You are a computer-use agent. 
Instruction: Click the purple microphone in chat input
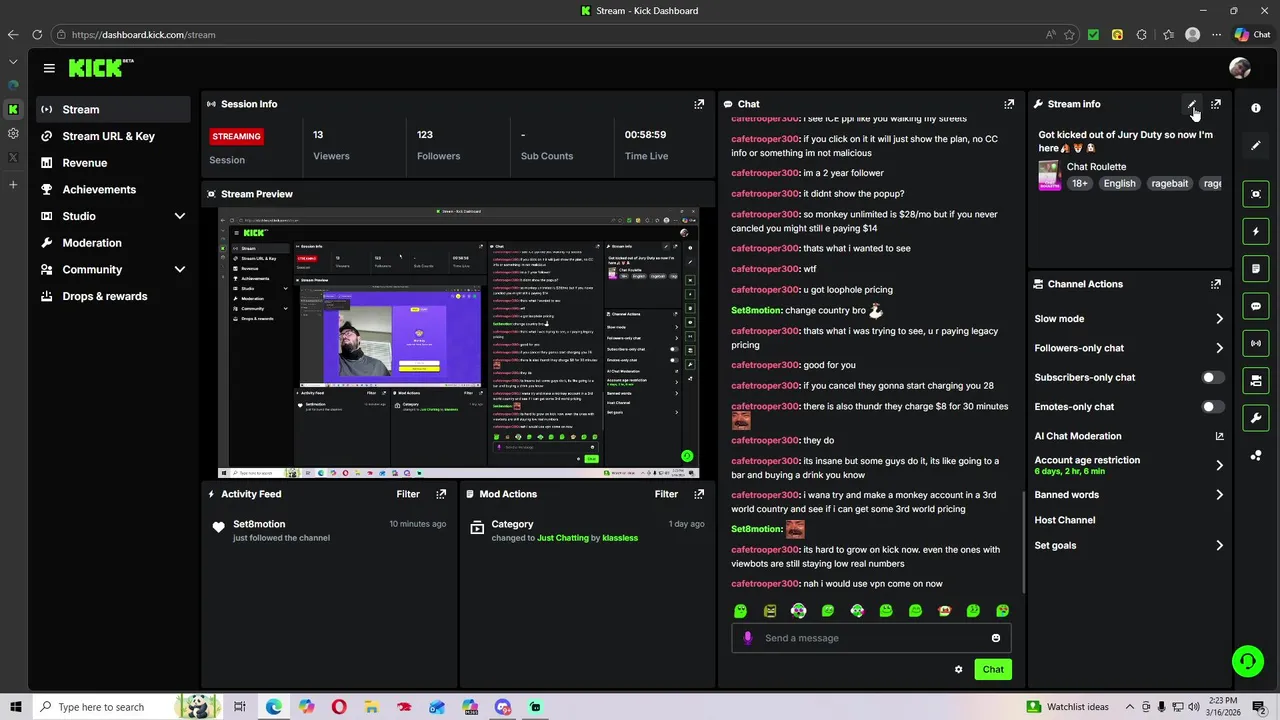[748, 638]
